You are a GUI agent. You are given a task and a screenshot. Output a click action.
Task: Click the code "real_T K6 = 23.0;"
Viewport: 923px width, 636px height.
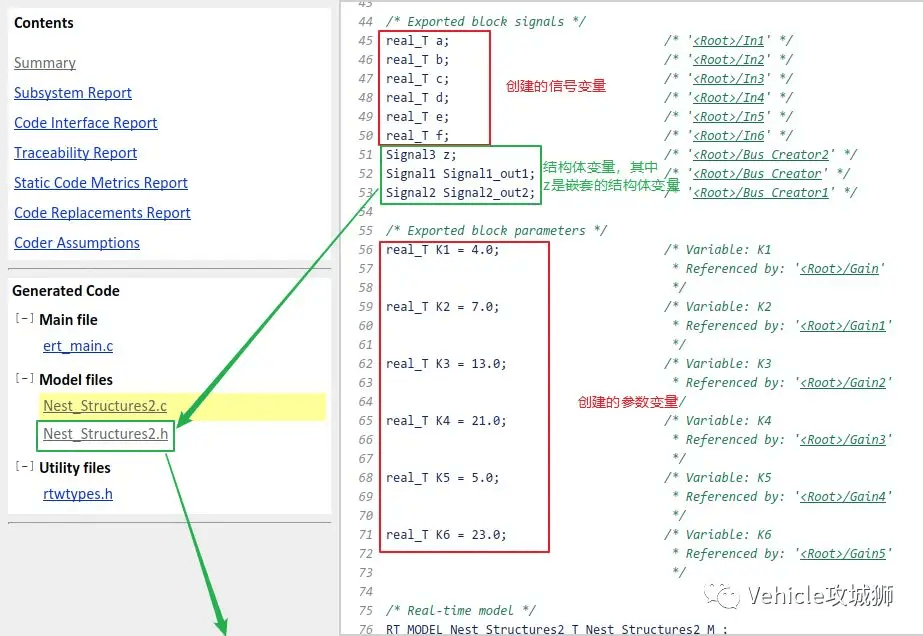[446, 535]
